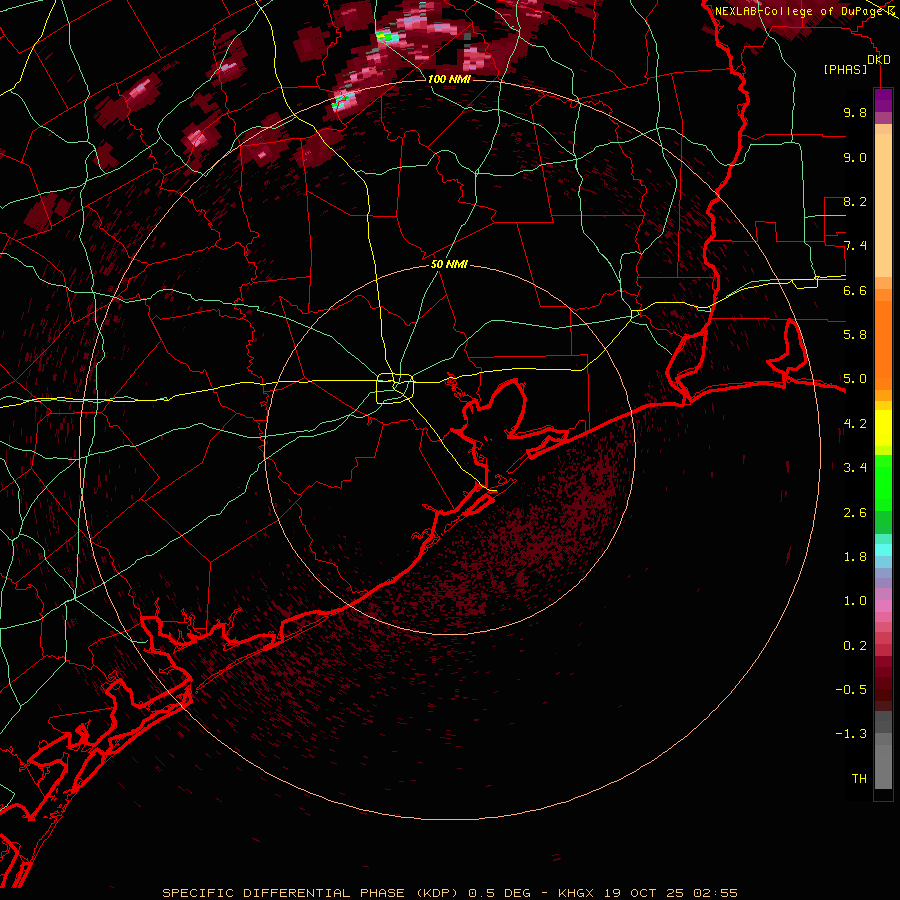The height and width of the screenshot is (900, 900).
Task: Click the 9.8 value on the color scale
Action: click(855, 112)
